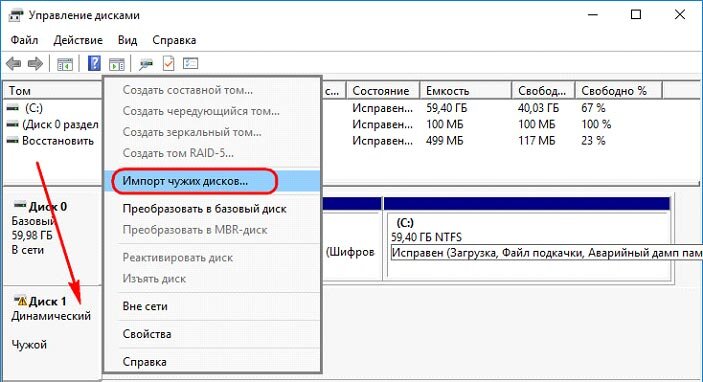Click the Disk Management title bar icon
The height and width of the screenshot is (382, 703).
(15, 15)
